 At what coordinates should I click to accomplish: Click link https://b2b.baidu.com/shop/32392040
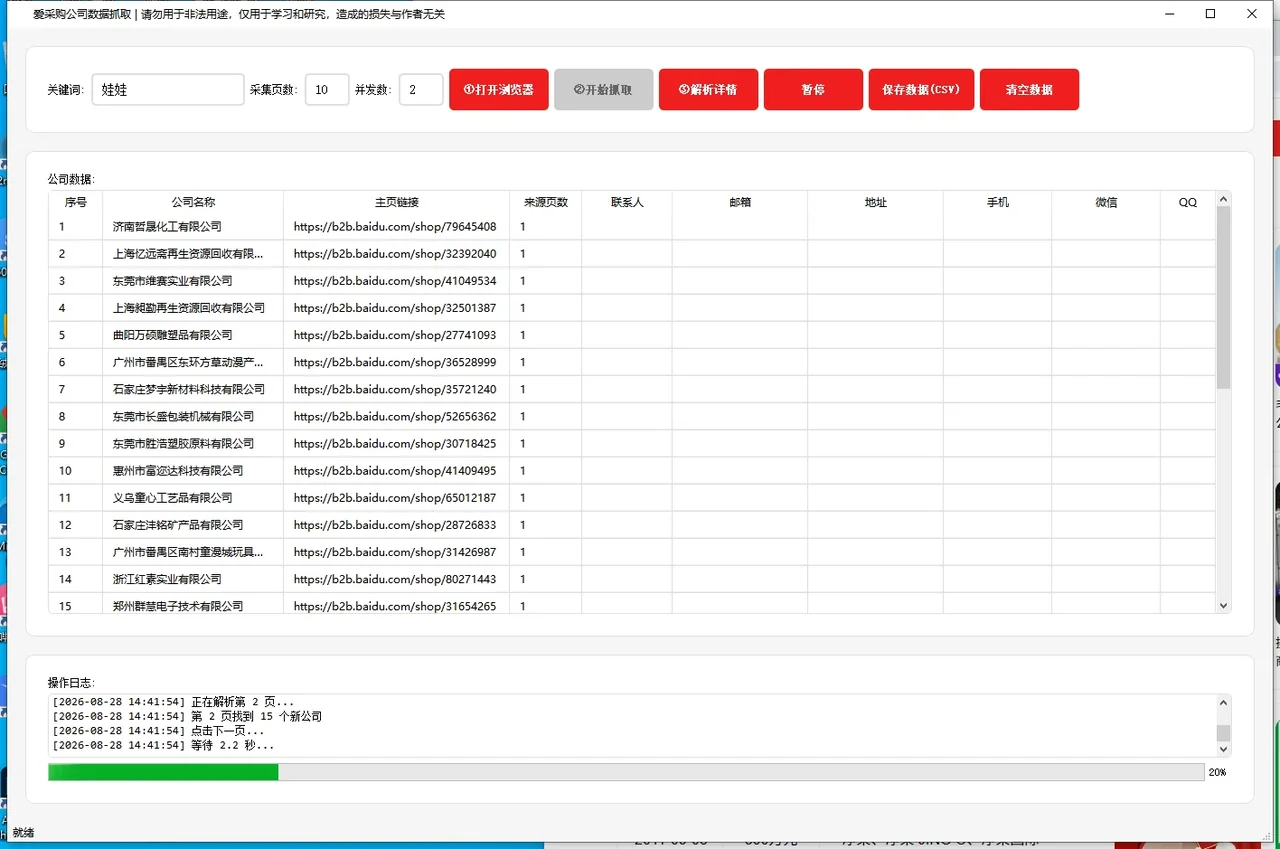click(x=395, y=254)
